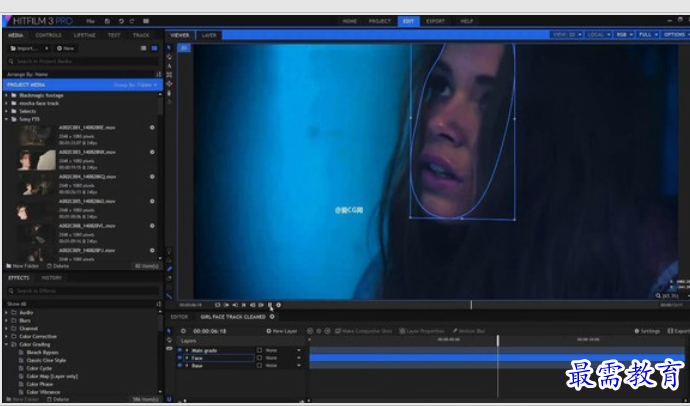Image resolution: width=690 pixels, height=406 pixels.
Task: Click the viewer next frame button
Action: (261, 305)
